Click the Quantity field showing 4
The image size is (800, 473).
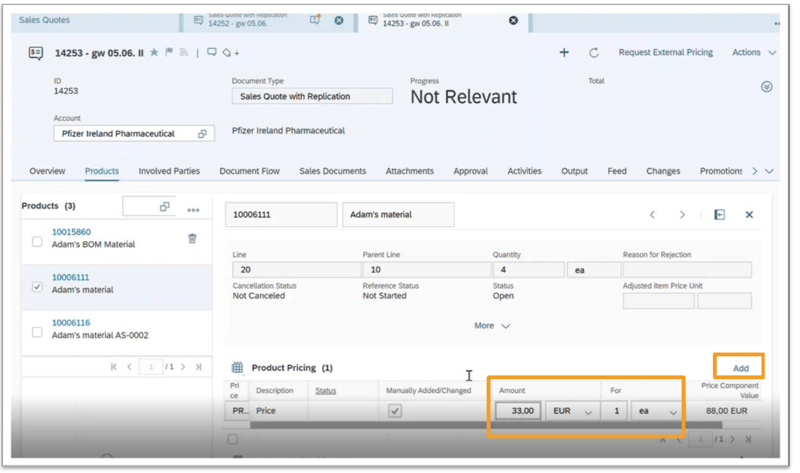pos(529,269)
